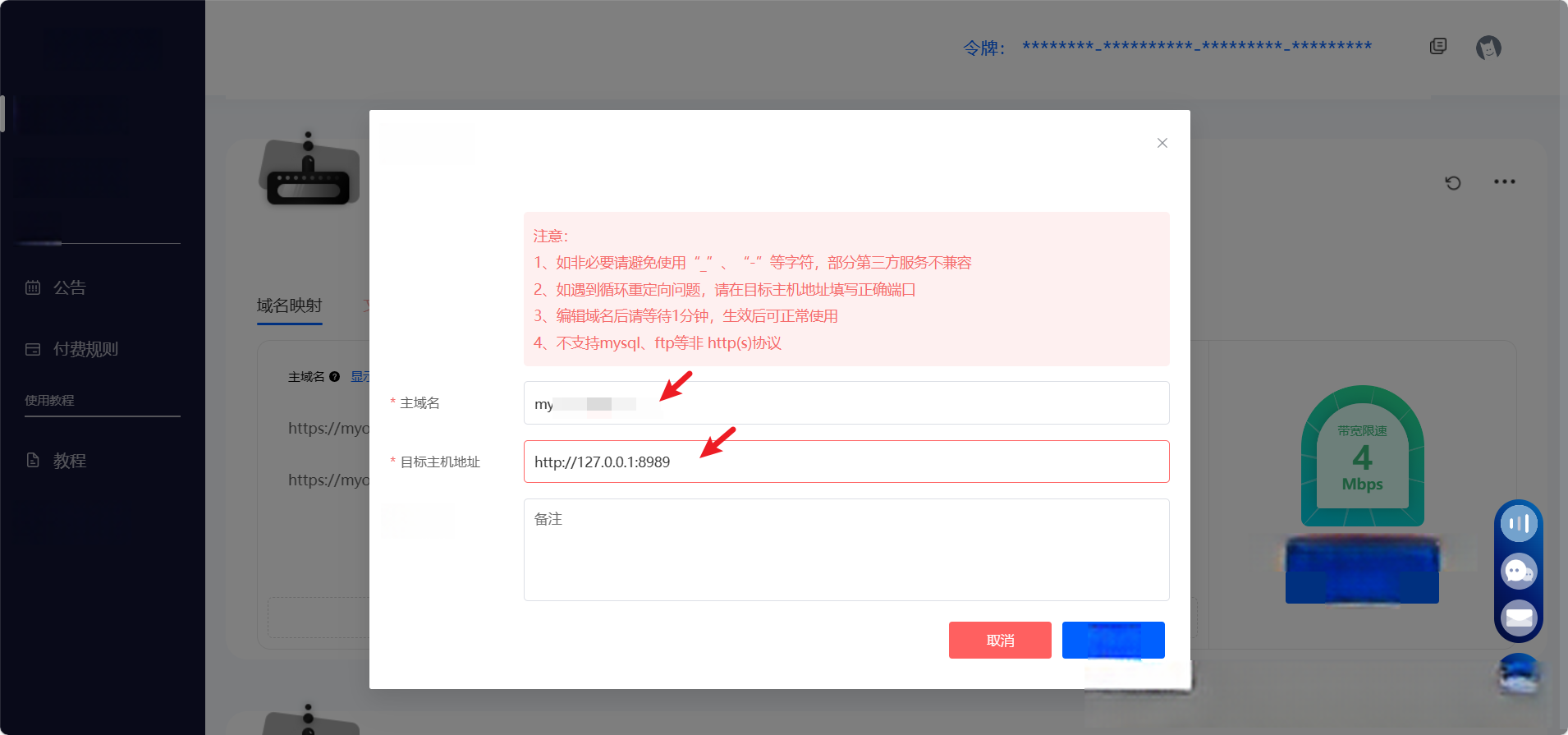Screen dimensions: 1568x735
Task: Click the blue confirm button in dialog
Action: pyautogui.click(x=1113, y=640)
